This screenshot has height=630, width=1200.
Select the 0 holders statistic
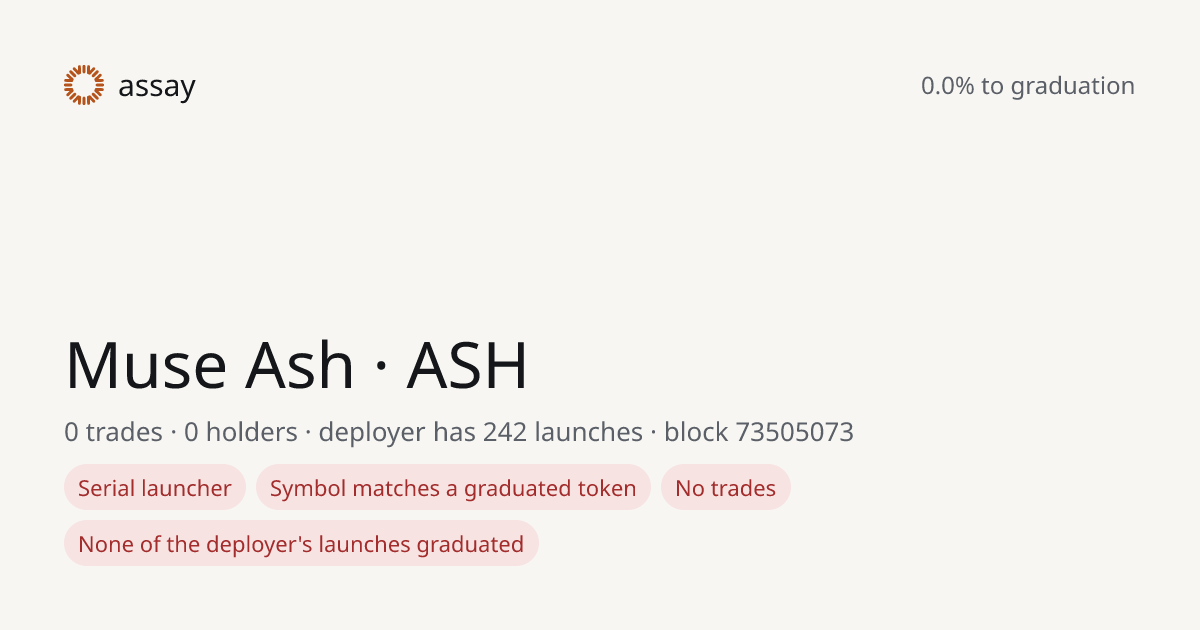[x=241, y=432]
